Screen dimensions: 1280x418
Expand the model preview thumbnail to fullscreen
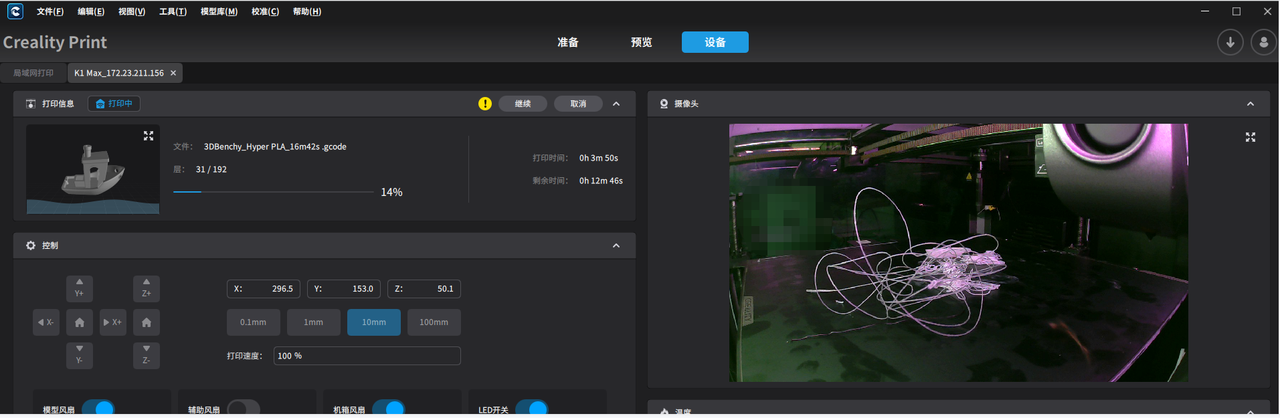148,135
